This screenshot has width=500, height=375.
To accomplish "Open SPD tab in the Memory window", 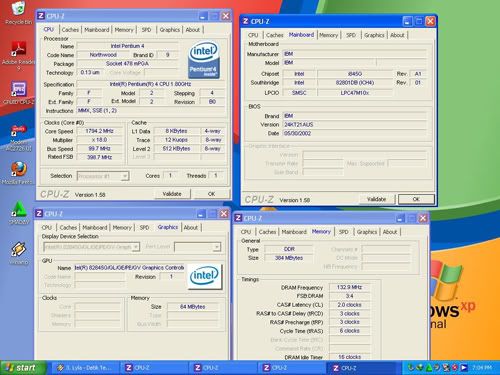I will click(x=344, y=232).
